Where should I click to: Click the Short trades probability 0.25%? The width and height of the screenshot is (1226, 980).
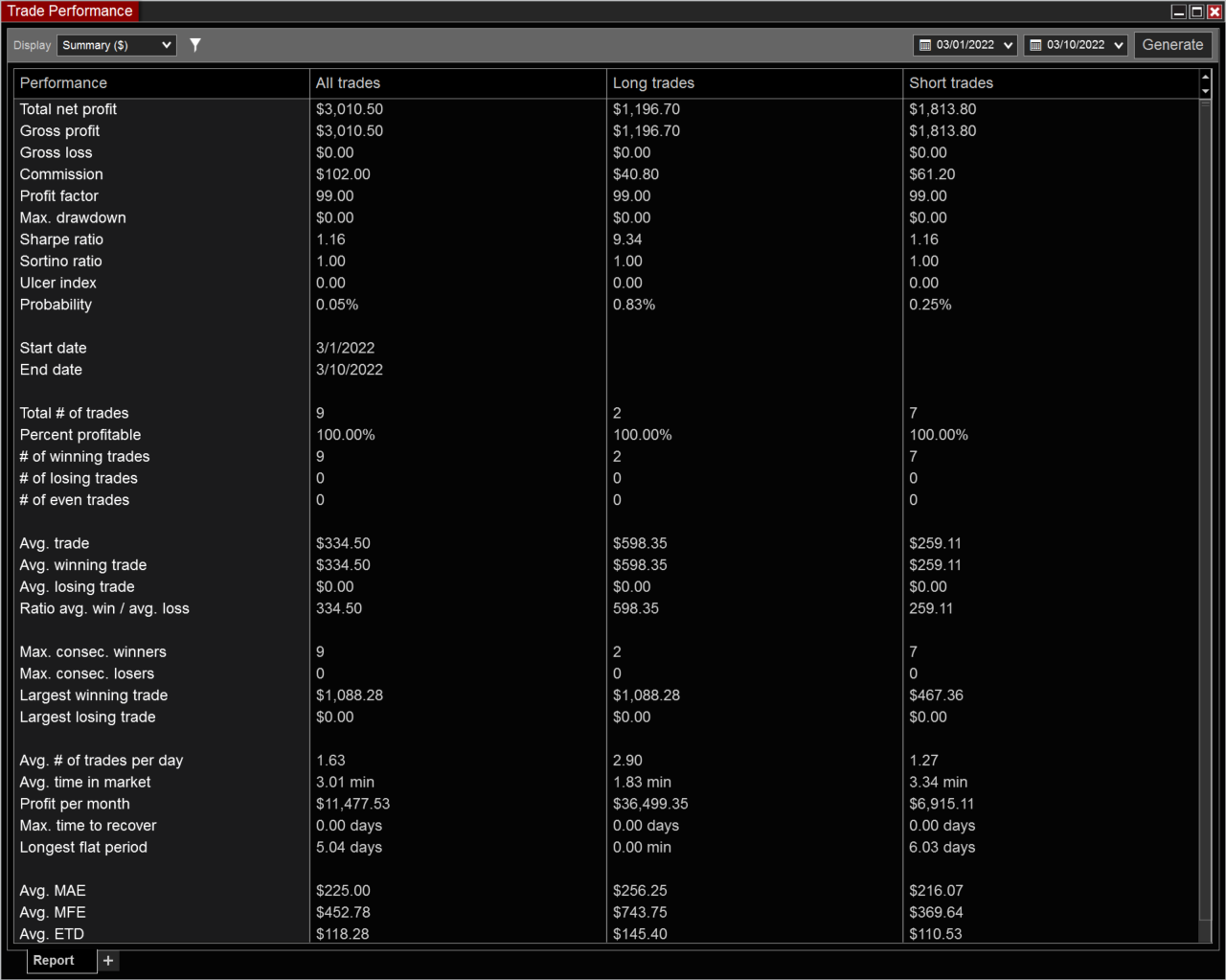930,305
